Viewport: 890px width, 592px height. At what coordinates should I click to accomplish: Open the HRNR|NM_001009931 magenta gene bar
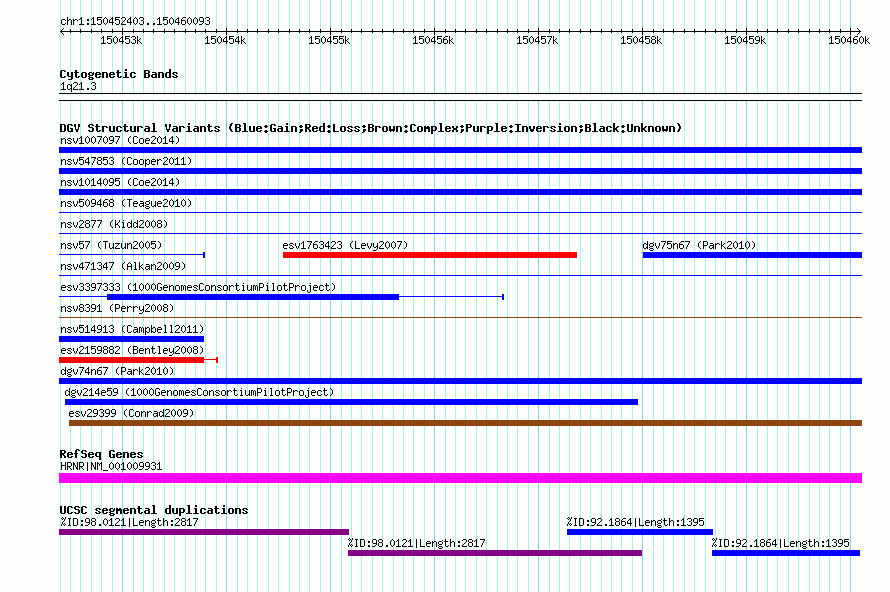click(x=460, y=478)
